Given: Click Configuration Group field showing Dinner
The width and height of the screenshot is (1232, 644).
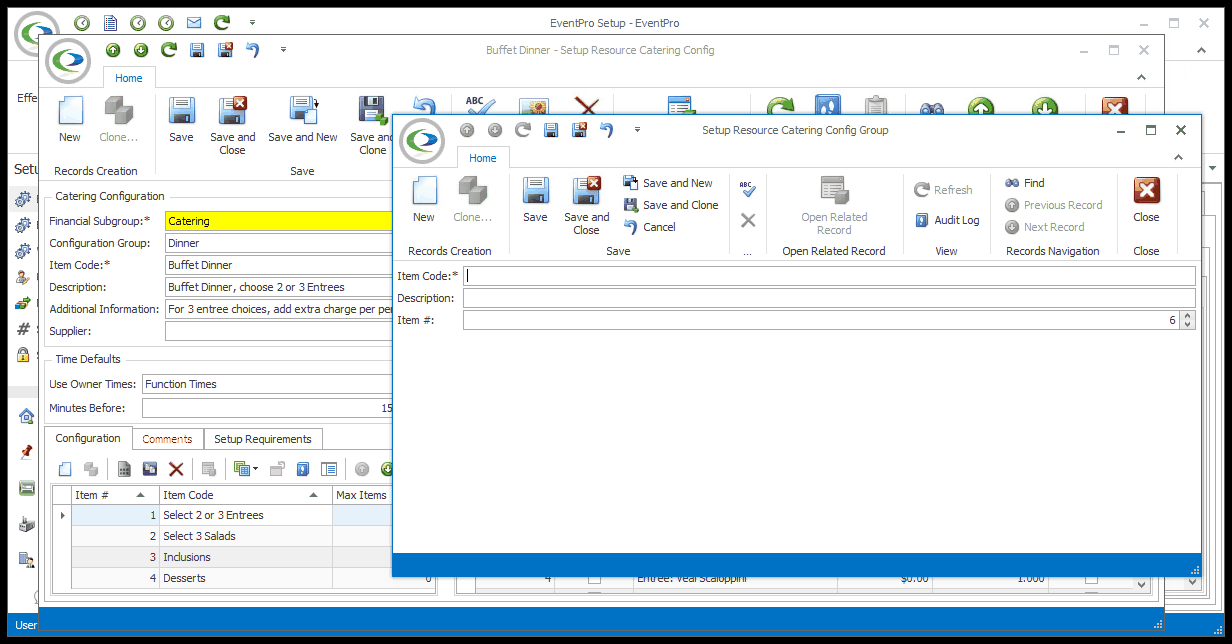Looking at the screenshot, I should (x=278, y=243).
